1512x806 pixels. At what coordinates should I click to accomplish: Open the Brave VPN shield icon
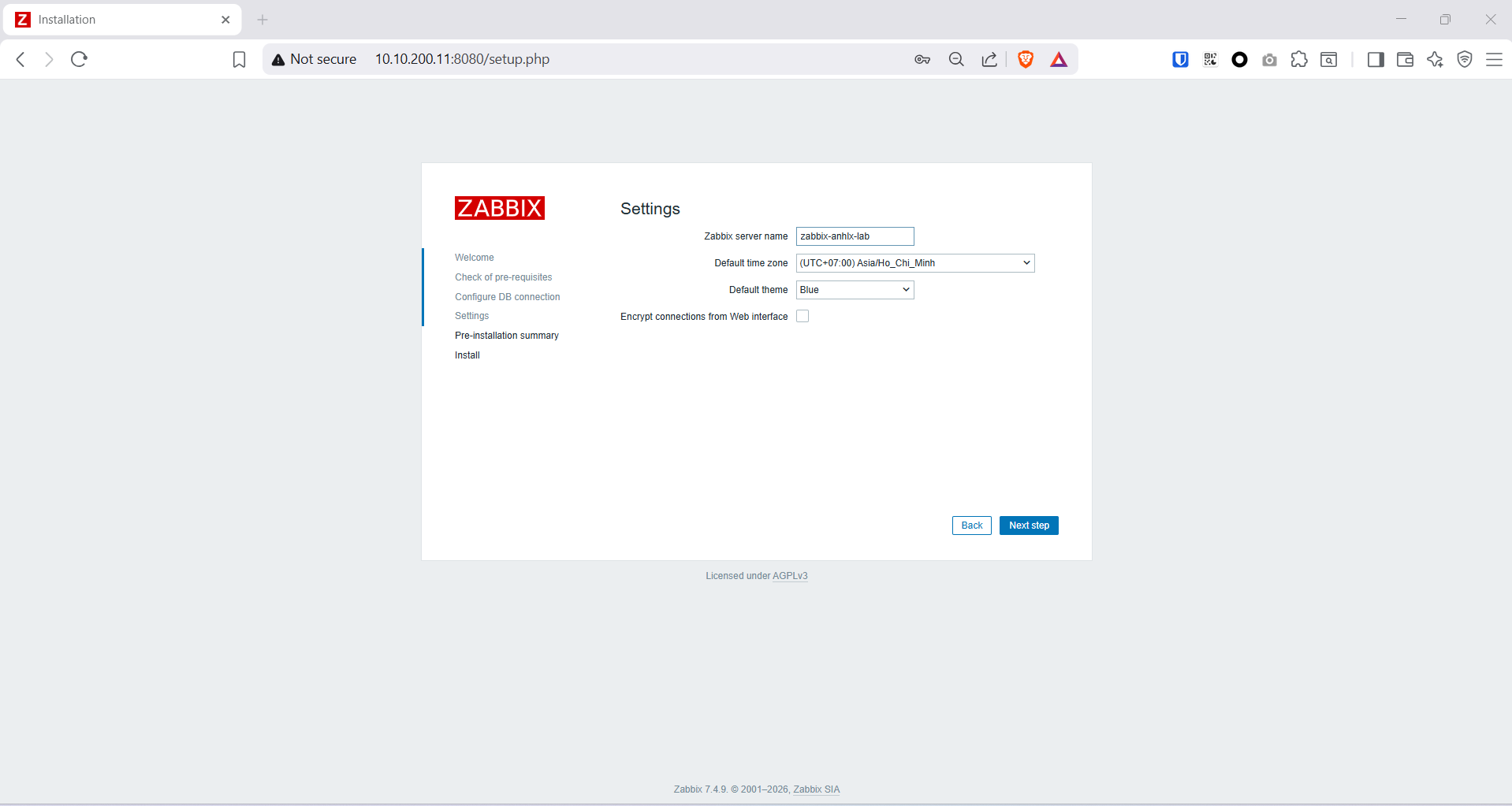(1465, 59)
